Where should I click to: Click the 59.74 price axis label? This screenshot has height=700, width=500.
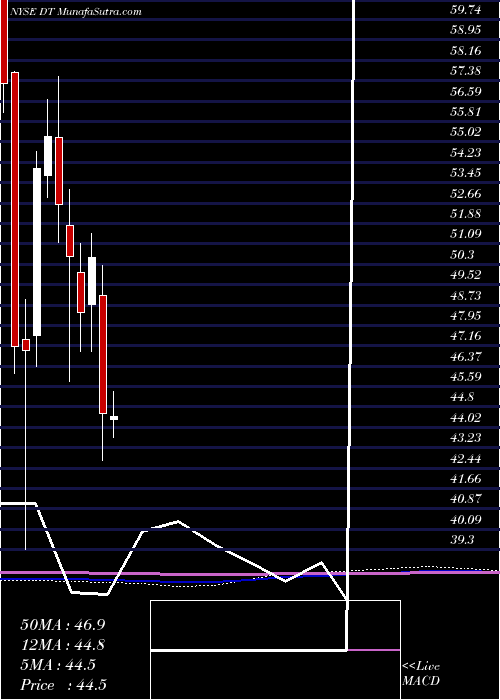click(x=465, y=10)
